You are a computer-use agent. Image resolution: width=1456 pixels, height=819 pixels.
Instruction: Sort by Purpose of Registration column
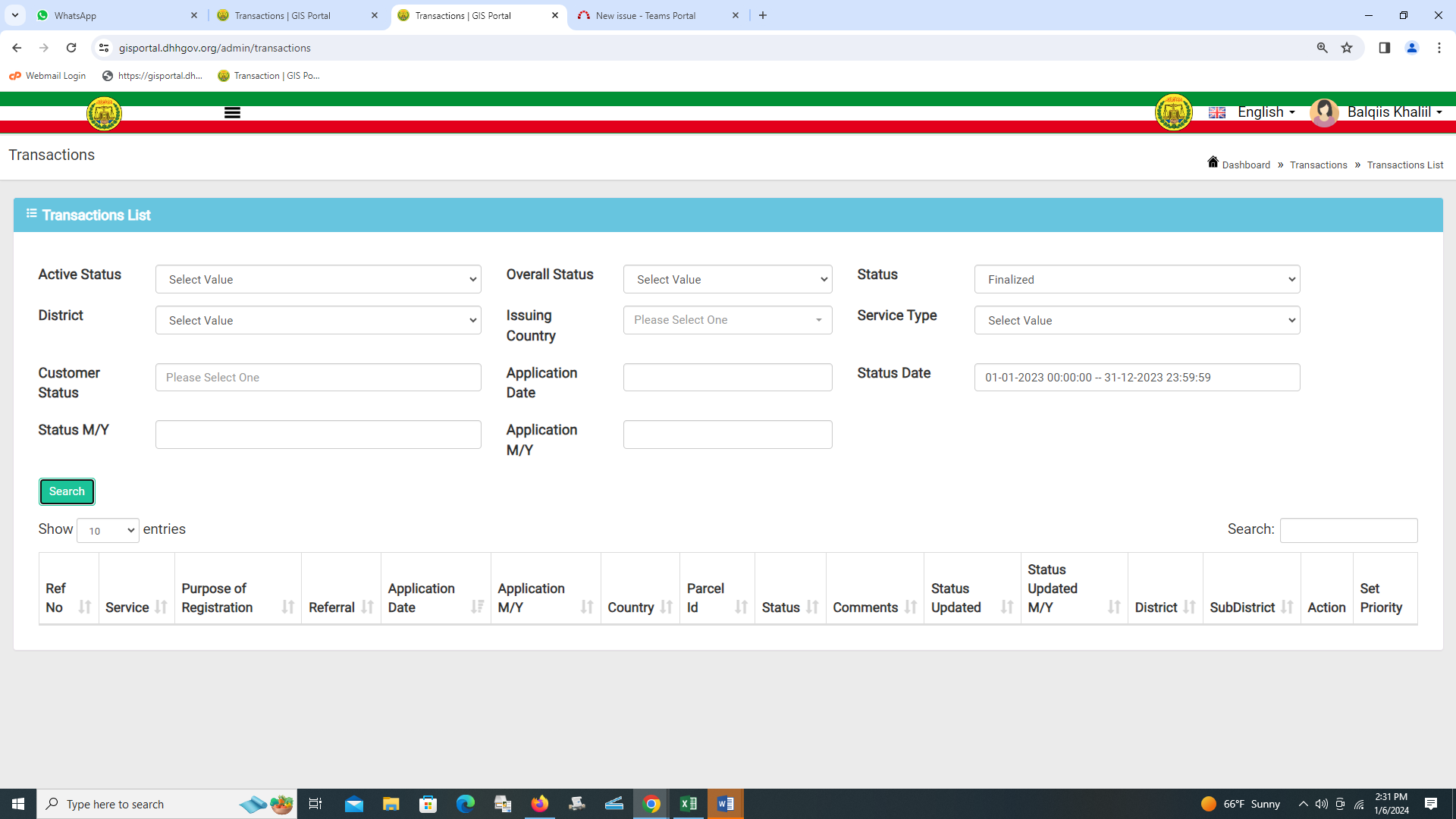point(288,607)
